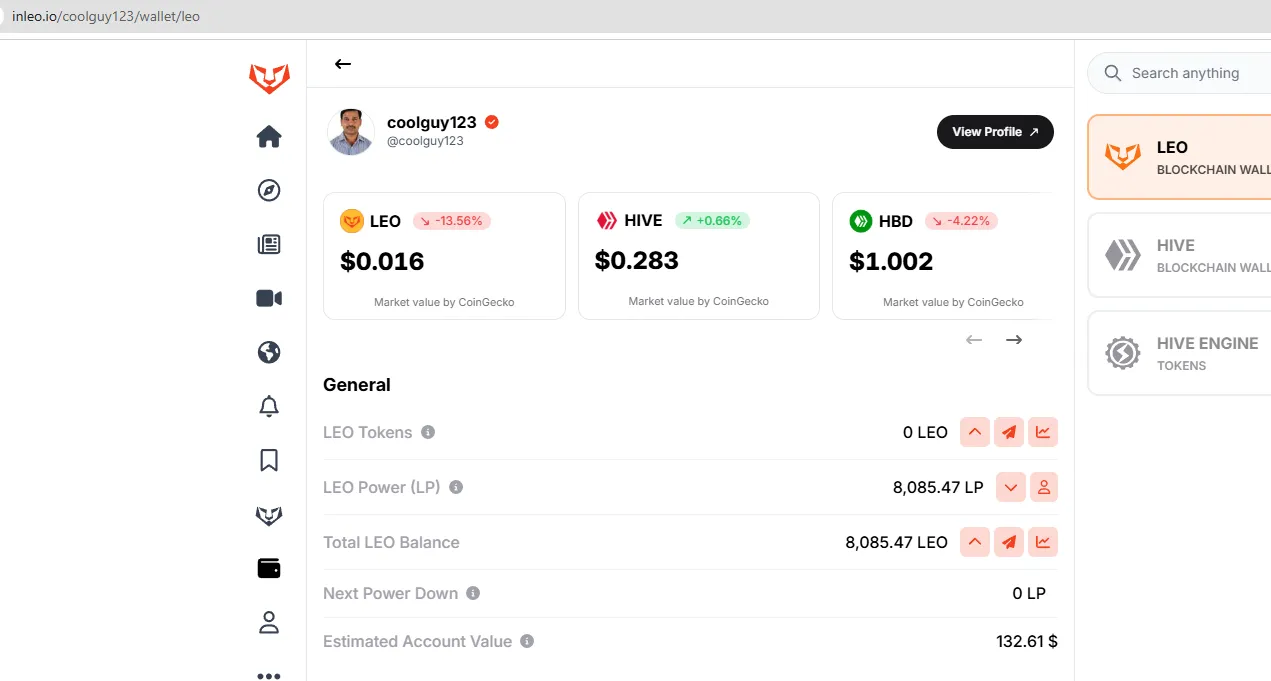Go back using the left arrow

click(x=343, y=64)
